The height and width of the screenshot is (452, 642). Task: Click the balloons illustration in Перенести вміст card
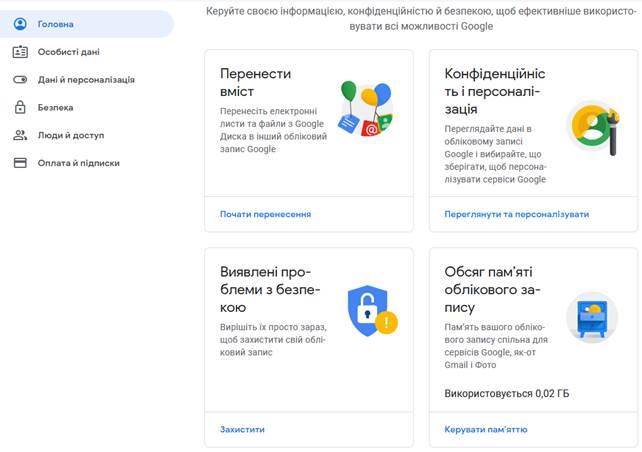point(366,109)
